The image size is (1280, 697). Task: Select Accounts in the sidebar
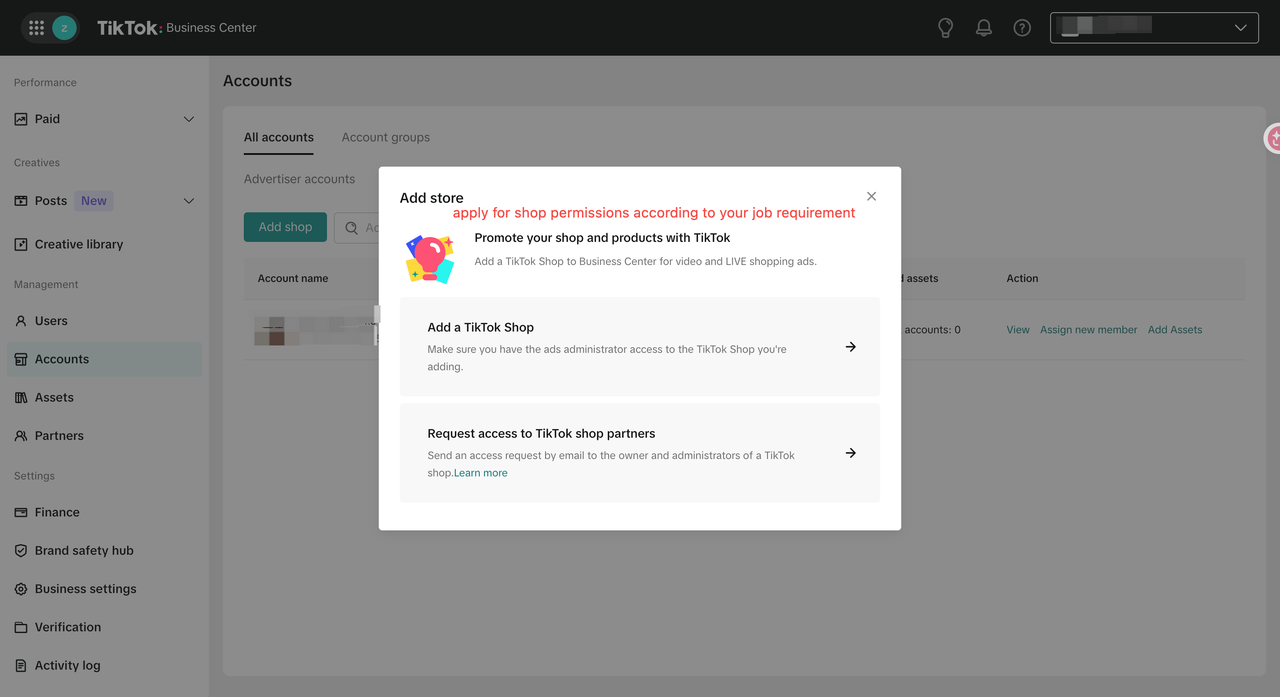pyautogui.click(x=104, y=359)
